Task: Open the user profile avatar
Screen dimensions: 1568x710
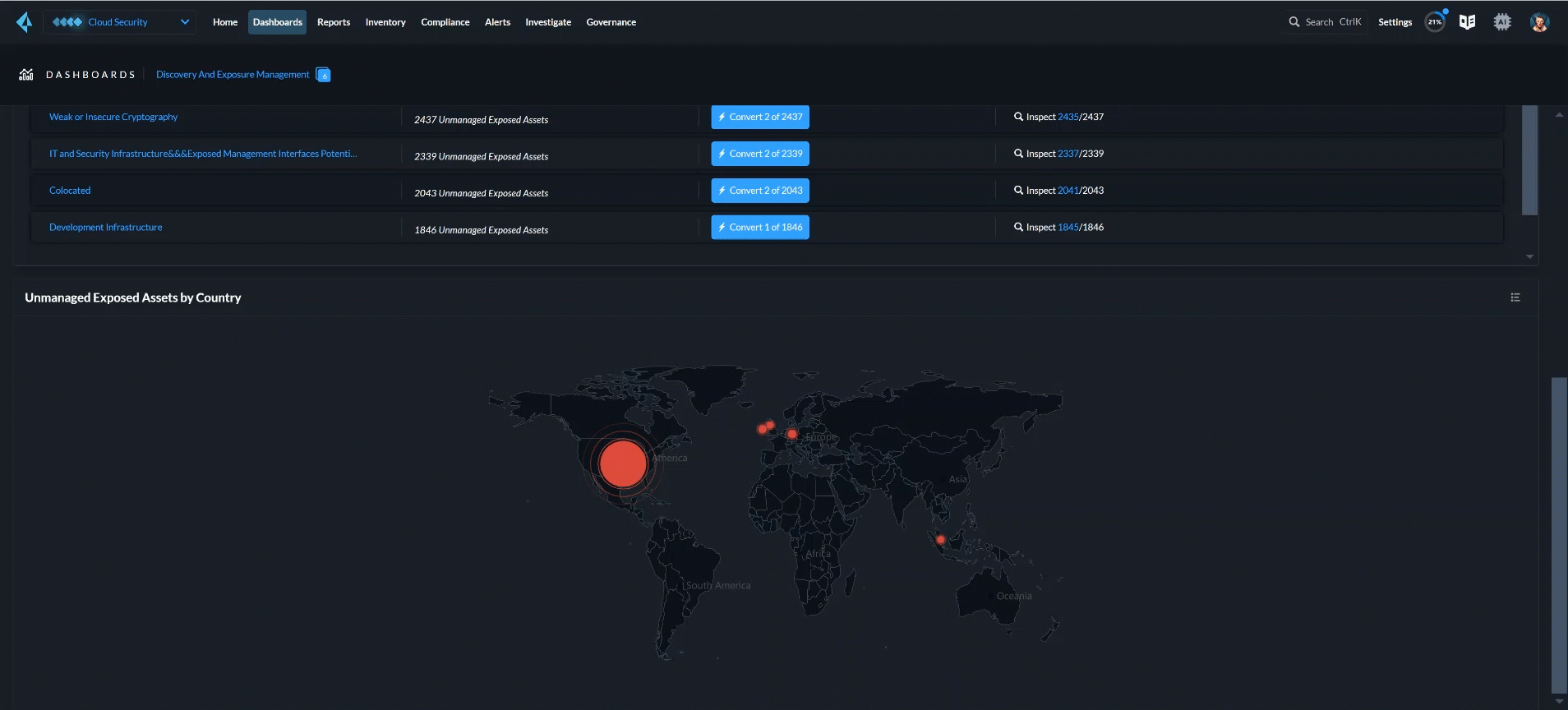Action: [1539, 22]
